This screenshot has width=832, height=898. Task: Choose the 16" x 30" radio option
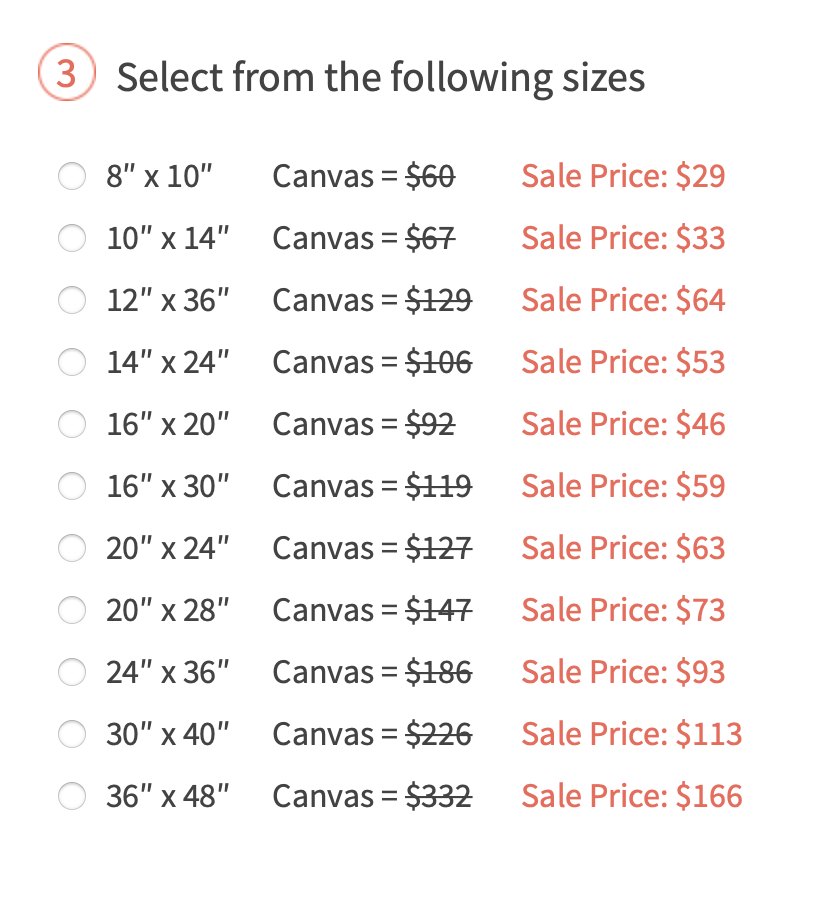[x=72, y=487]
